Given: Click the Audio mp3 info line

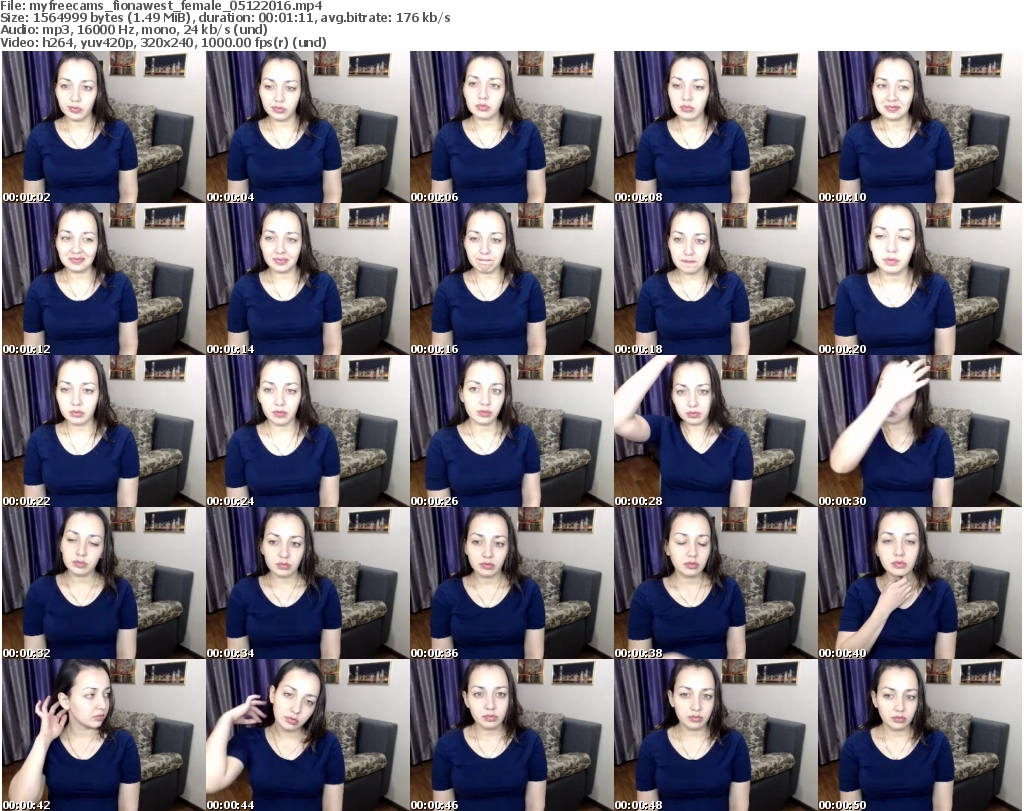Looking at the screenshot, I should (134, 30).
